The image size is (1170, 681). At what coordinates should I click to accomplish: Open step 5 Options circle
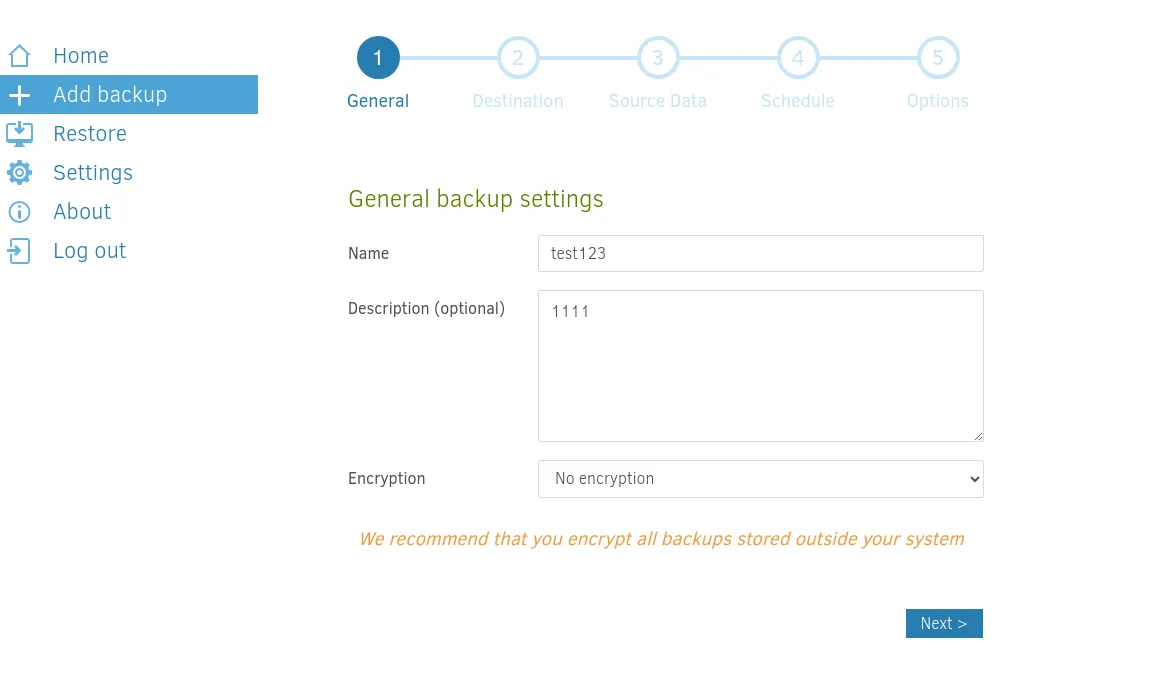[x=938, y=57]
